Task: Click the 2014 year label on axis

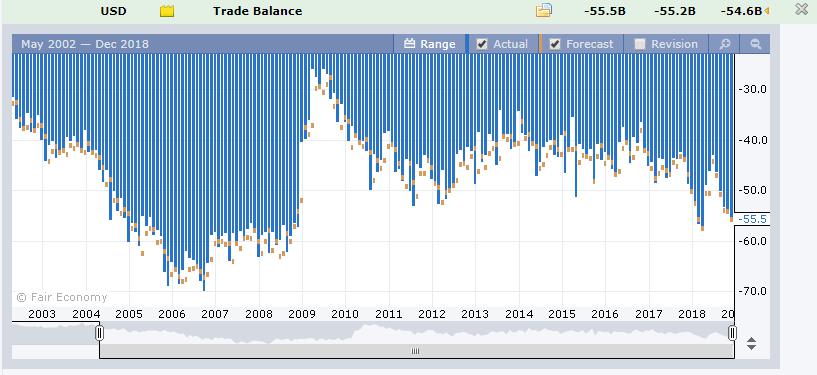Action: tap(519, 314)
